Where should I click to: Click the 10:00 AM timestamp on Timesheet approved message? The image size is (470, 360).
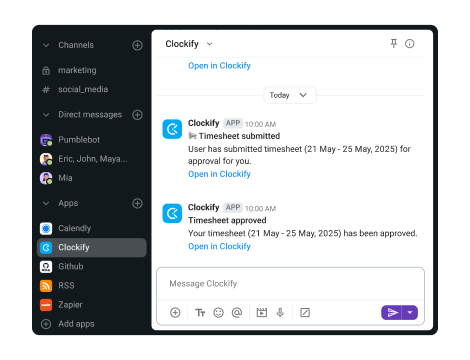[x=260, y=209]
